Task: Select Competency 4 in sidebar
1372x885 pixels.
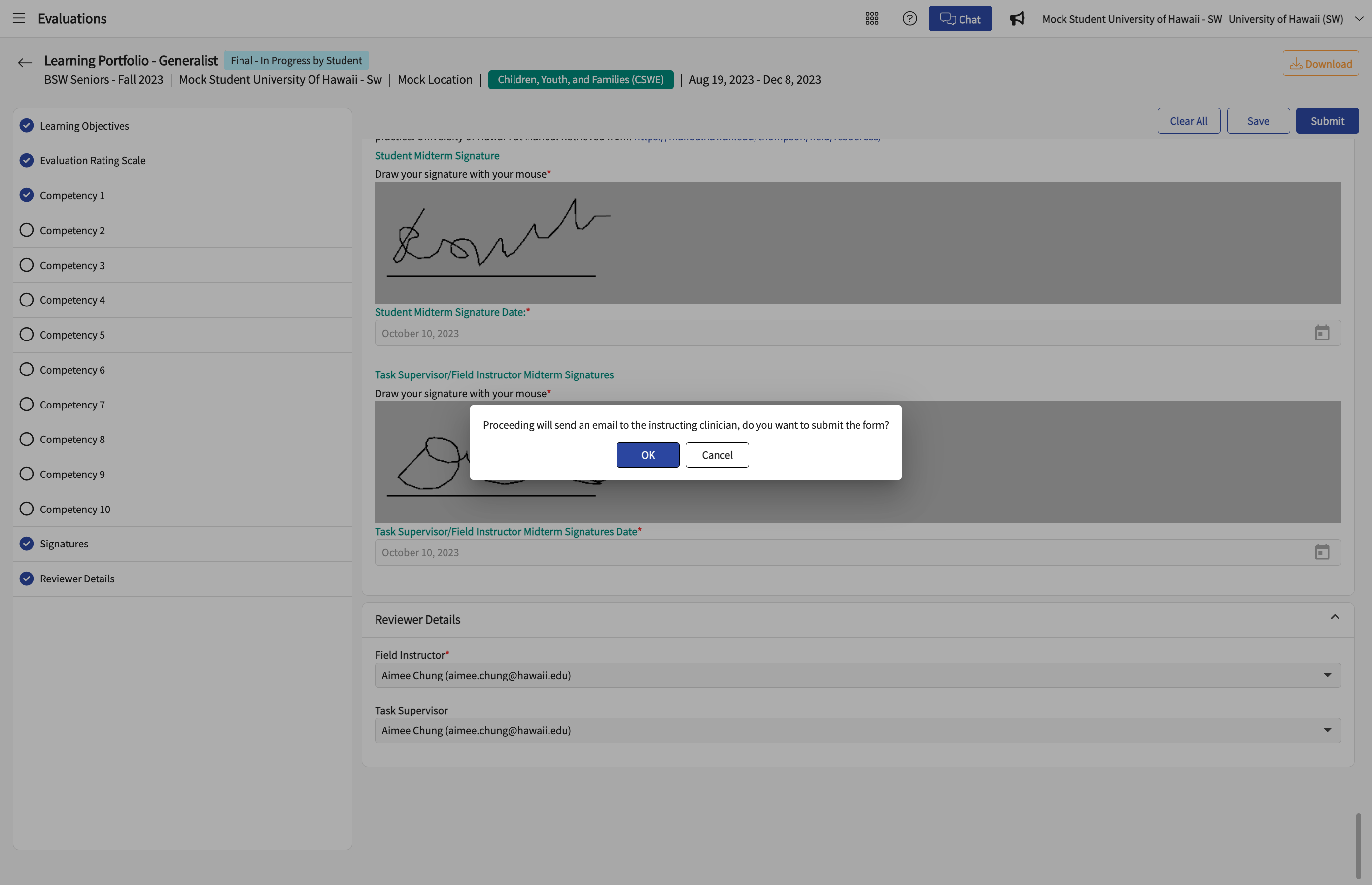Action: coord(182,300)
